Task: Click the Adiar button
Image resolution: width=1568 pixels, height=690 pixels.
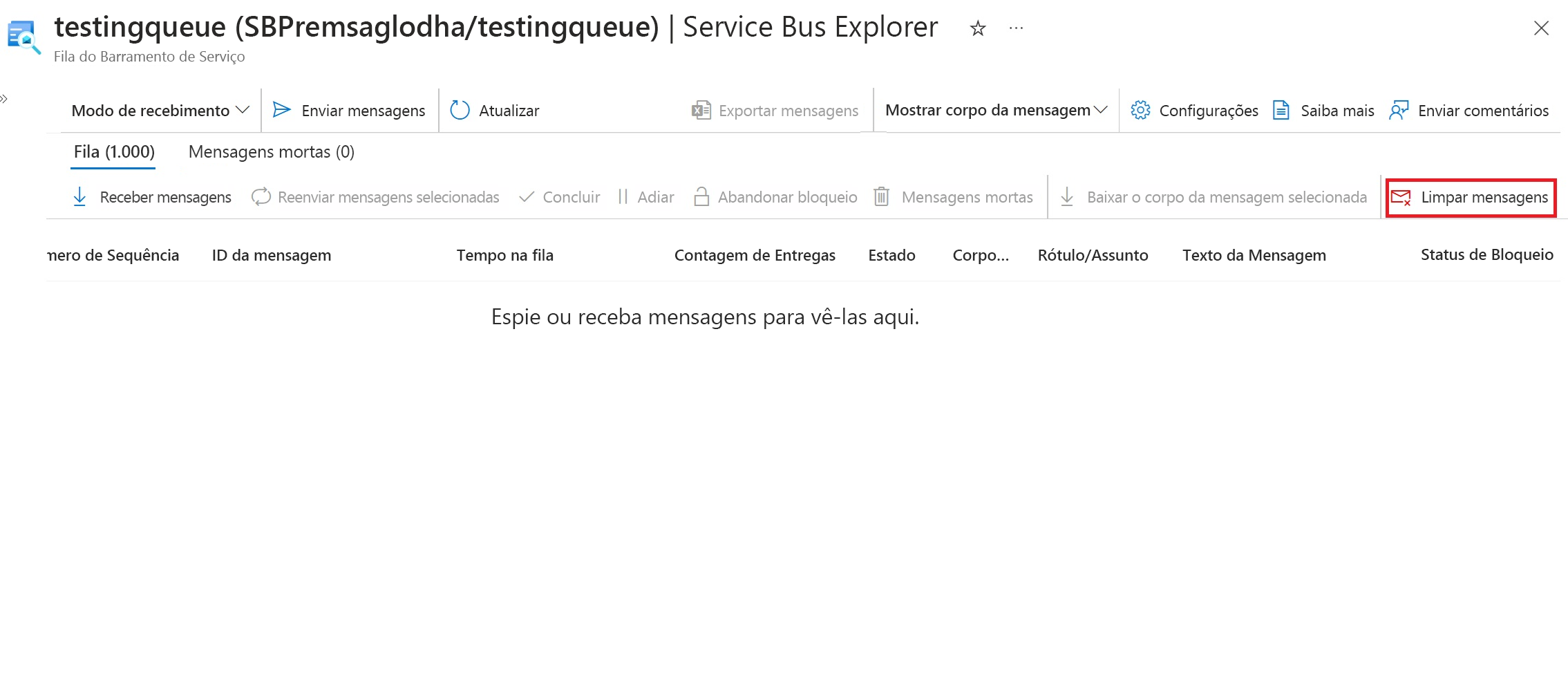Action: click(x=646, y=198)
